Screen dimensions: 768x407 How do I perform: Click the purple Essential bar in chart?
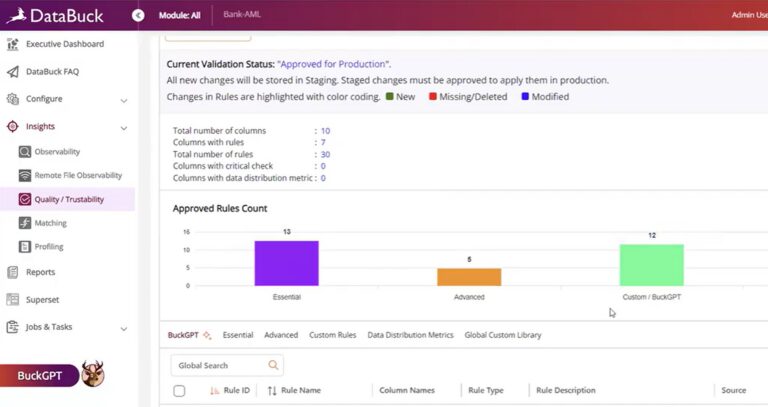coord(287,263)
